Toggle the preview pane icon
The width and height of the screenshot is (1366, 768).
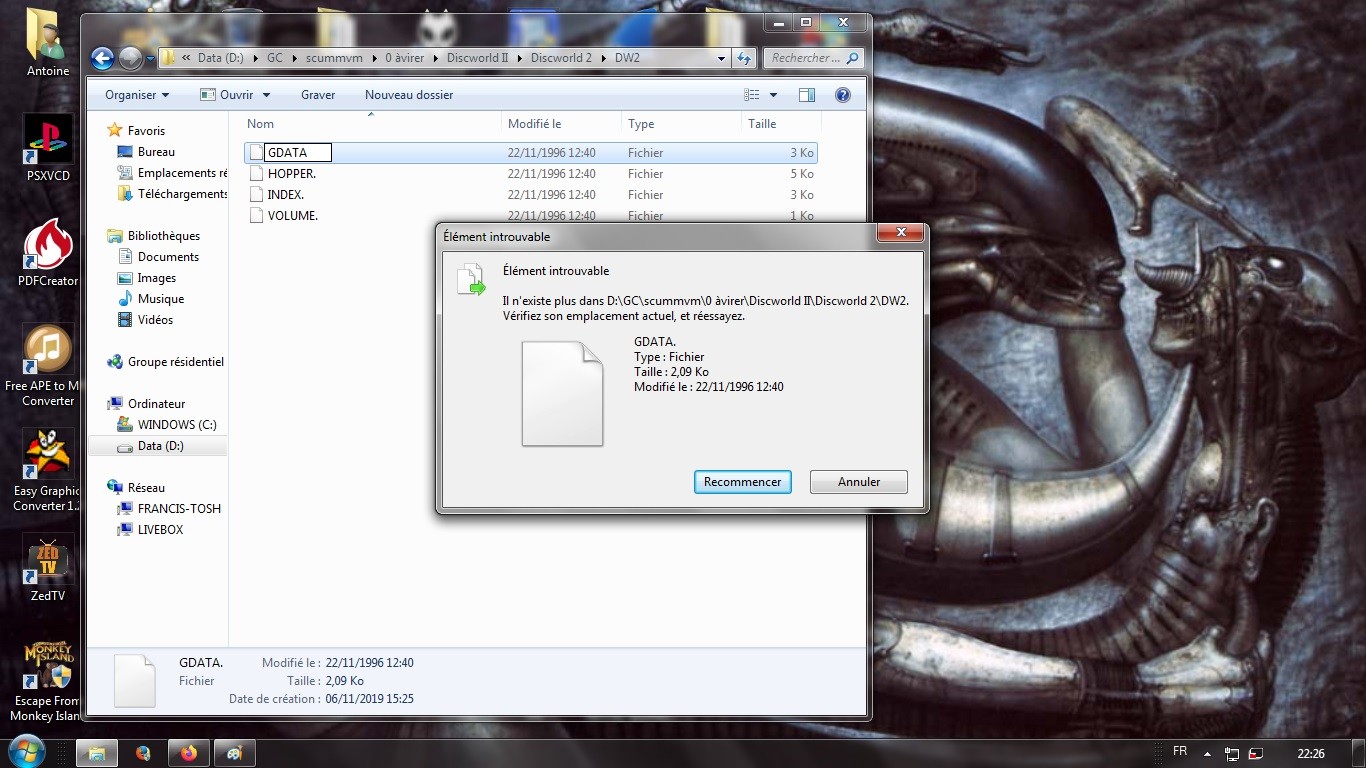(x=807, y=95)
